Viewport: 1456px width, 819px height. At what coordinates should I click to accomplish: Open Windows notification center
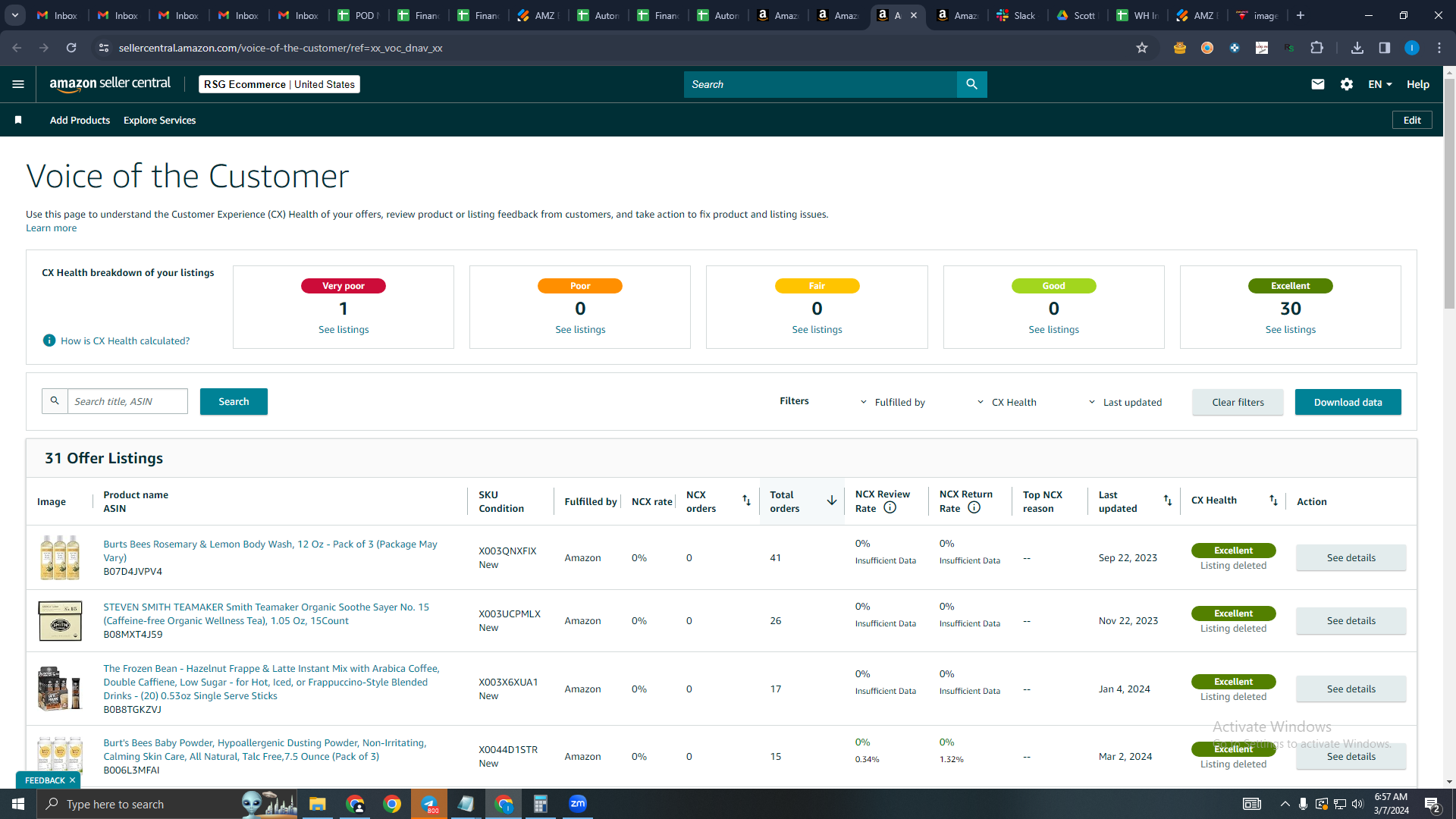(x=1432, y=804)
